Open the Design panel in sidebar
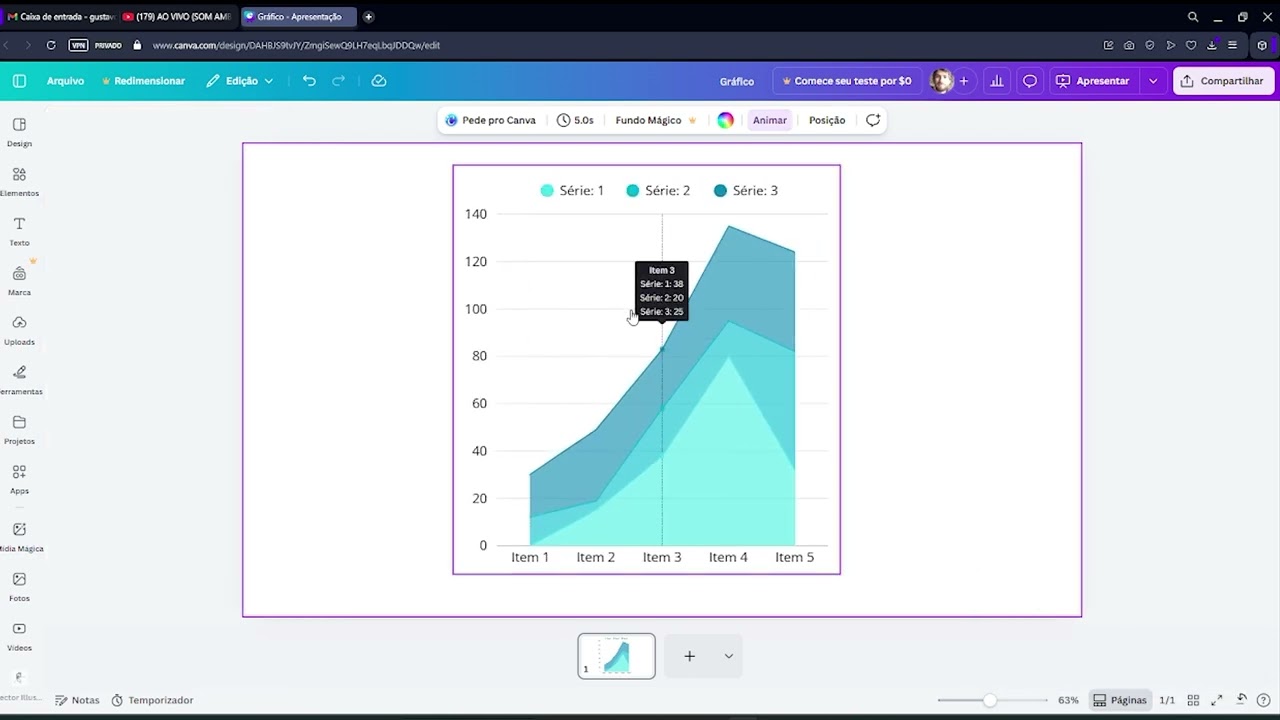 [19, 132]
